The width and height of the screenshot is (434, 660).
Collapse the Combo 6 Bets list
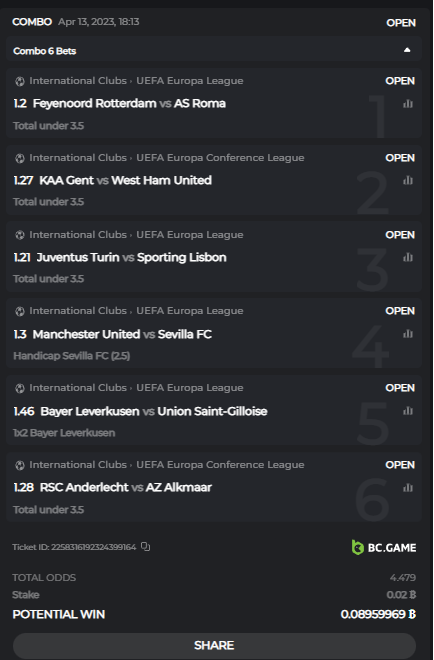(407, 50)
